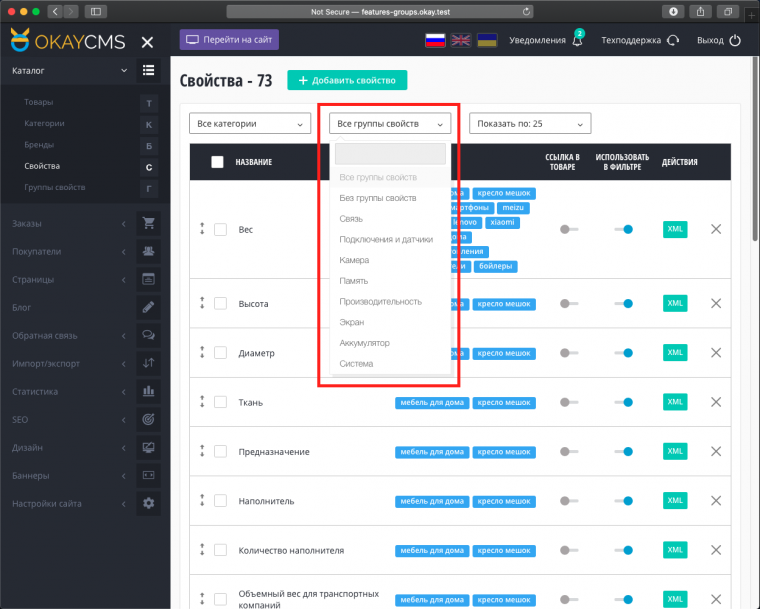
Task: Click the Добавить свойство button
Action: pos(347,81)
